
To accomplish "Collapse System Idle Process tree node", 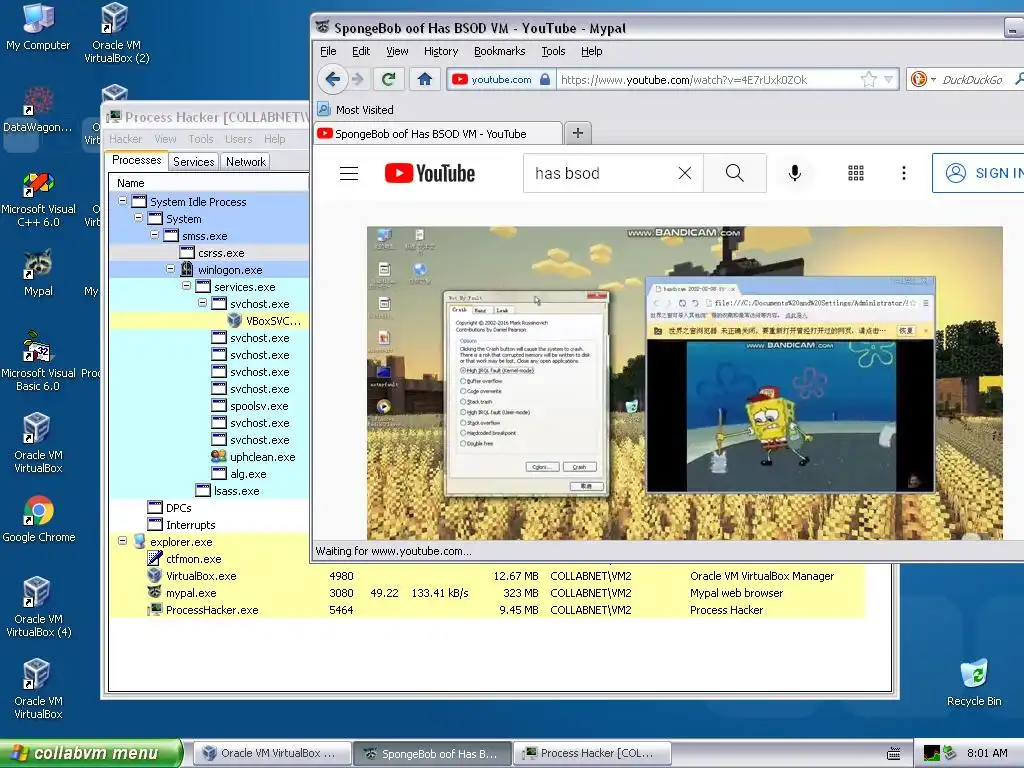I will (122, 201).
